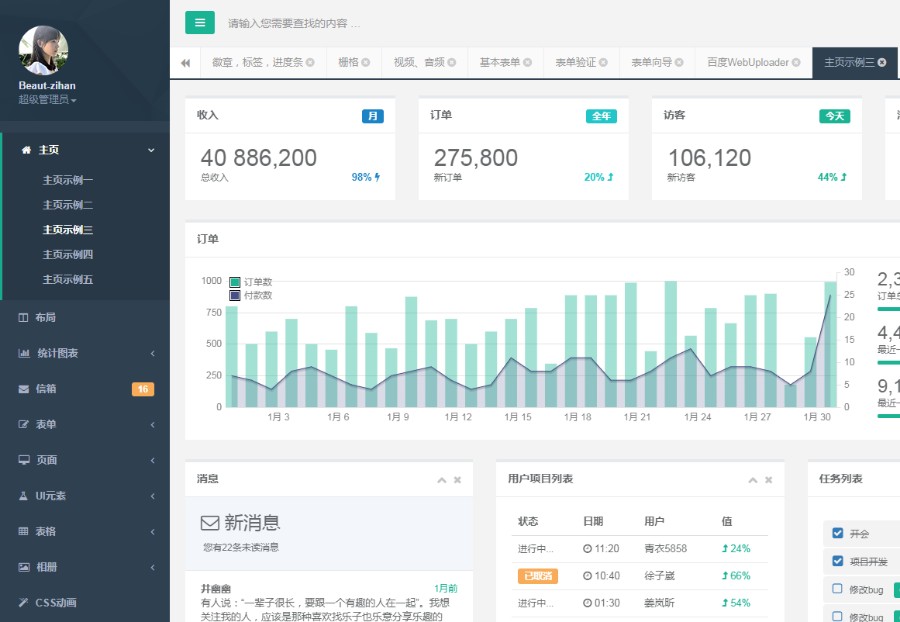Screen dimensions: 900x622
Task: Collapse the 消息 panel with chevron
Action: click(x=441, y=480)
